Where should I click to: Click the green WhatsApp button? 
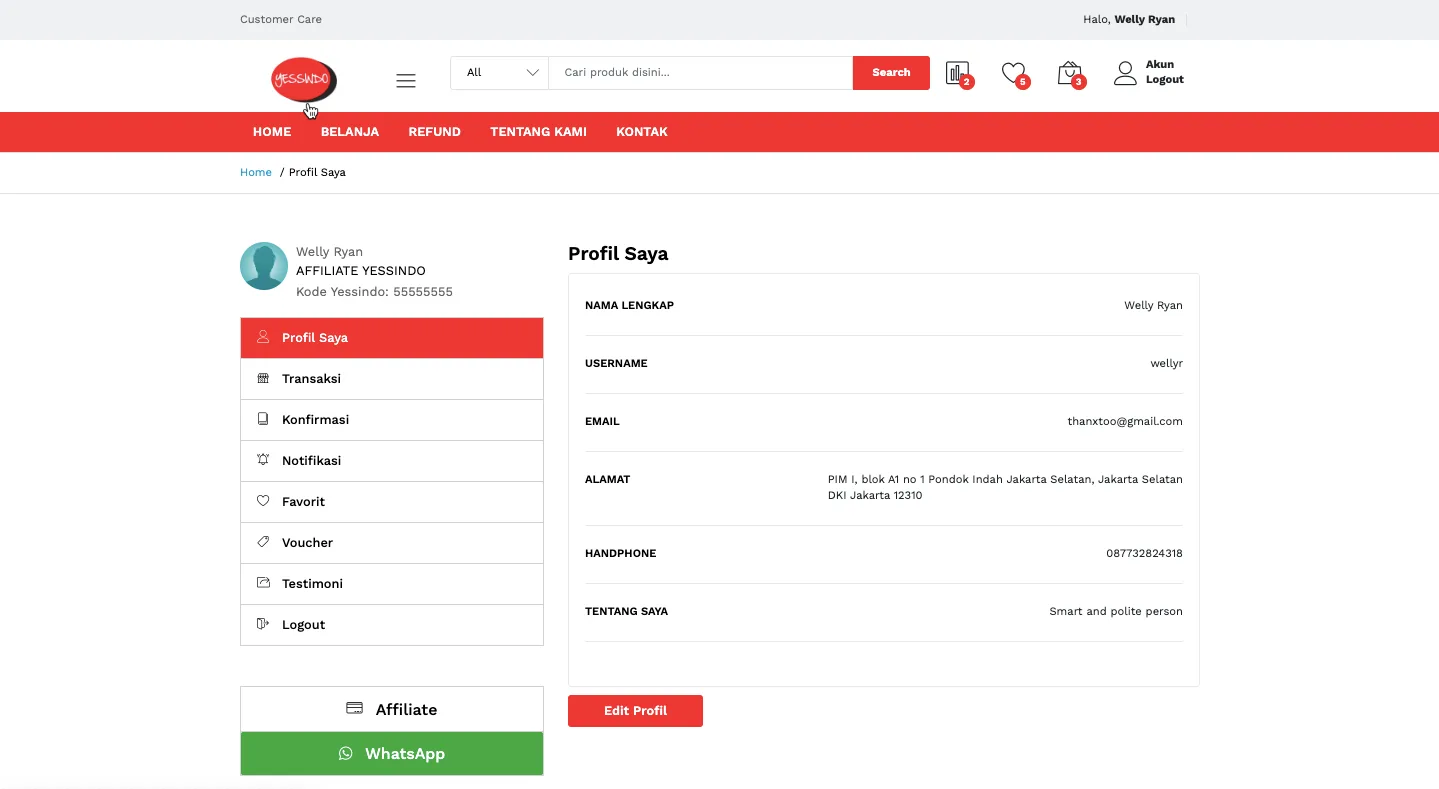tap(392, 754)
